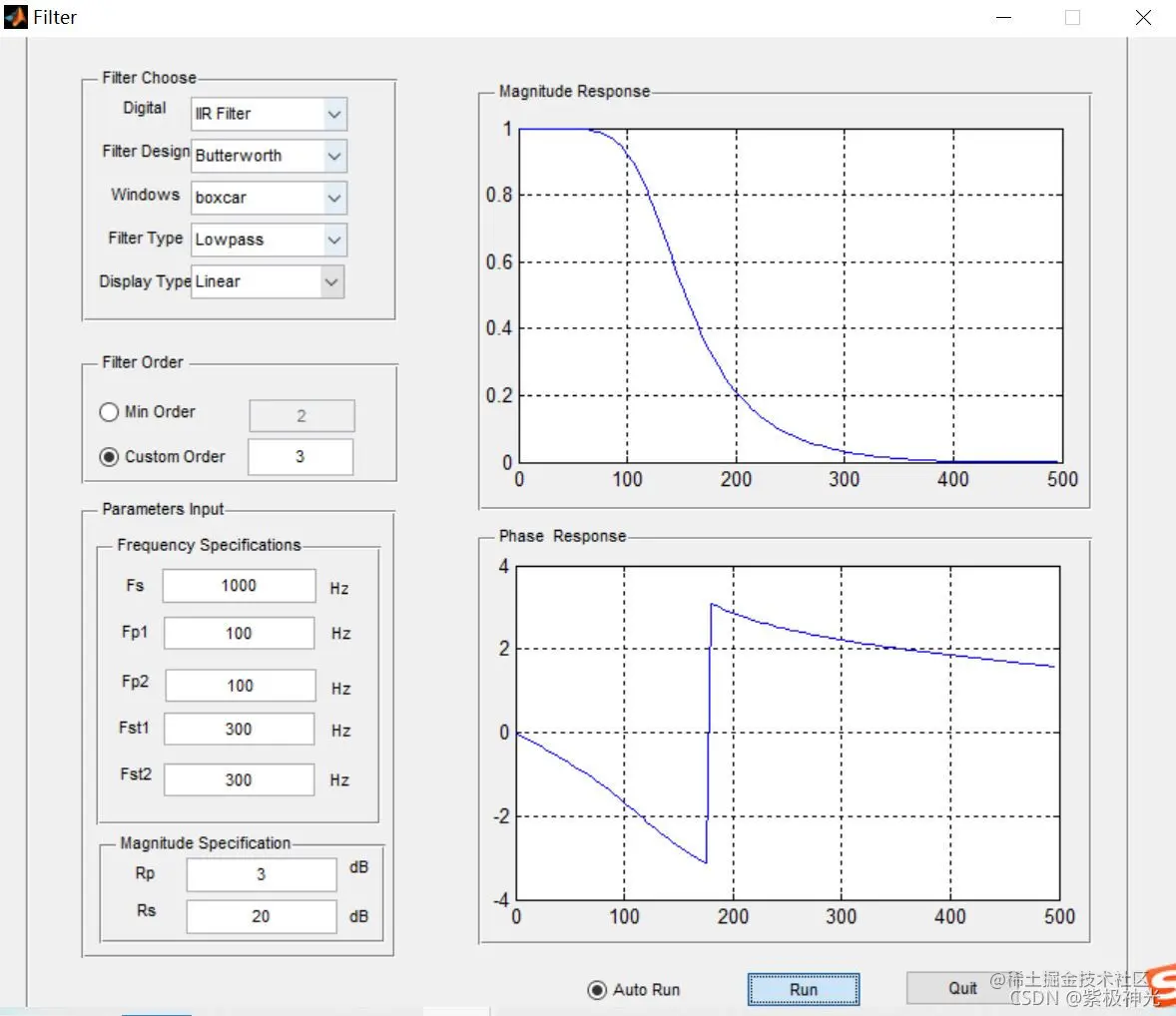The height and width of the screenshot is (1016, 1176).
Task: Toggle the Auto Run radio button
Action: click(x=597, y=990)
